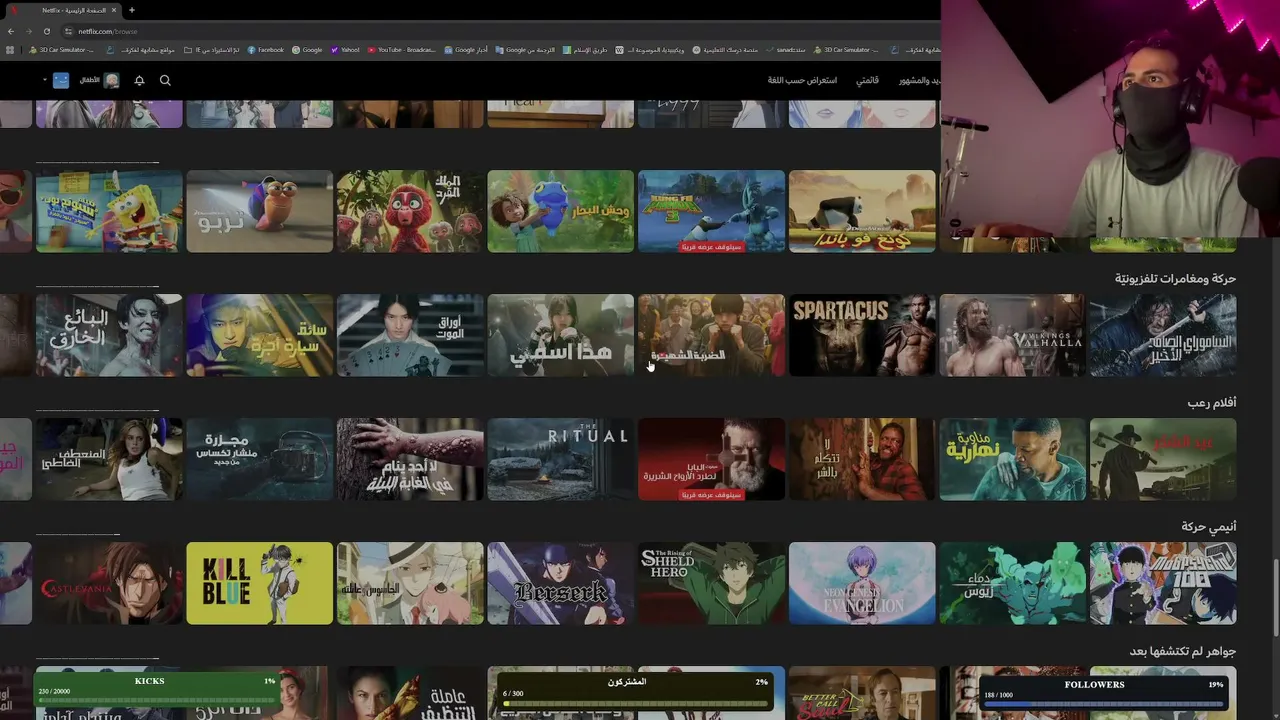Open the apps grid in bookmarks bar

11,50
